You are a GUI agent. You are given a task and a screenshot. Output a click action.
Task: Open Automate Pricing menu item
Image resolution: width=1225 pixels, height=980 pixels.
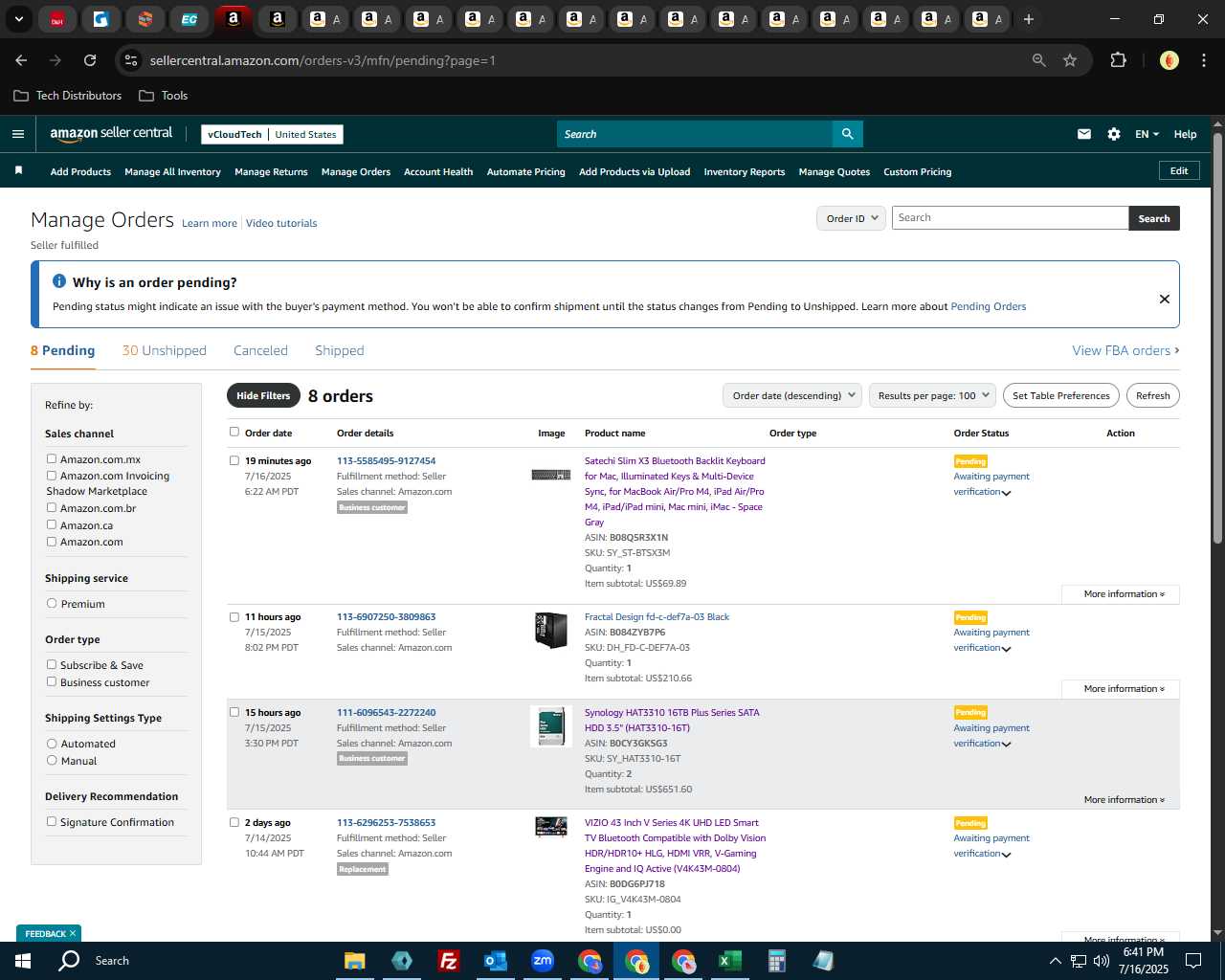pyautogui.click(x=526, y=172)
